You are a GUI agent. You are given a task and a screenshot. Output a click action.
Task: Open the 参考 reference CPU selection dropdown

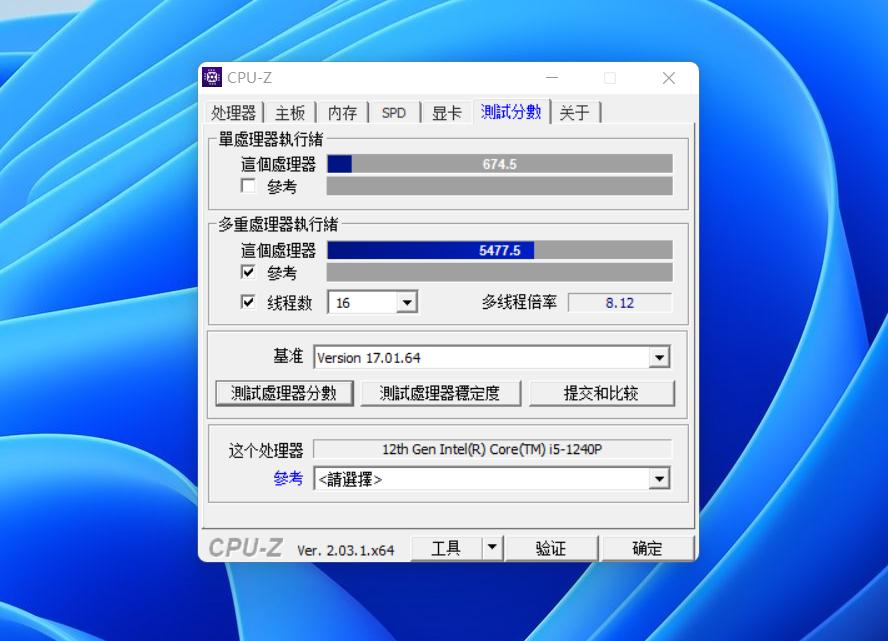[x=659, y=478]
